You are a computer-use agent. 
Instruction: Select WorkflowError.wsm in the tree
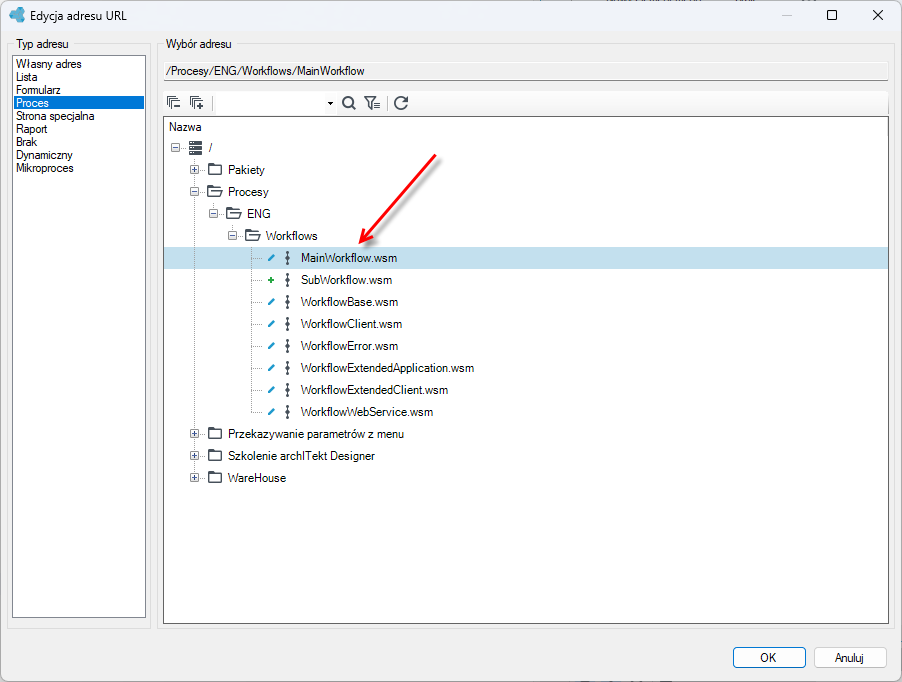(349, 346)
